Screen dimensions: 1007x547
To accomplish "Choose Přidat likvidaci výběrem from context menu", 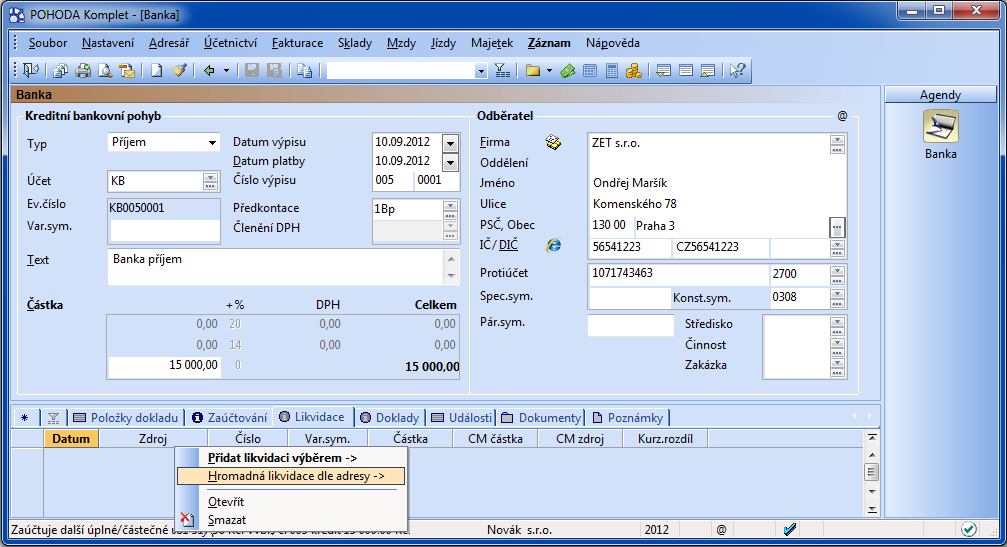I will click(x=292, y=458).
